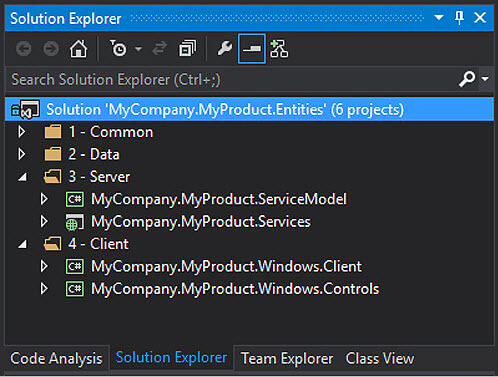
Task: Click the open folder icon for '4 - Client'
Action: [53, 244]
